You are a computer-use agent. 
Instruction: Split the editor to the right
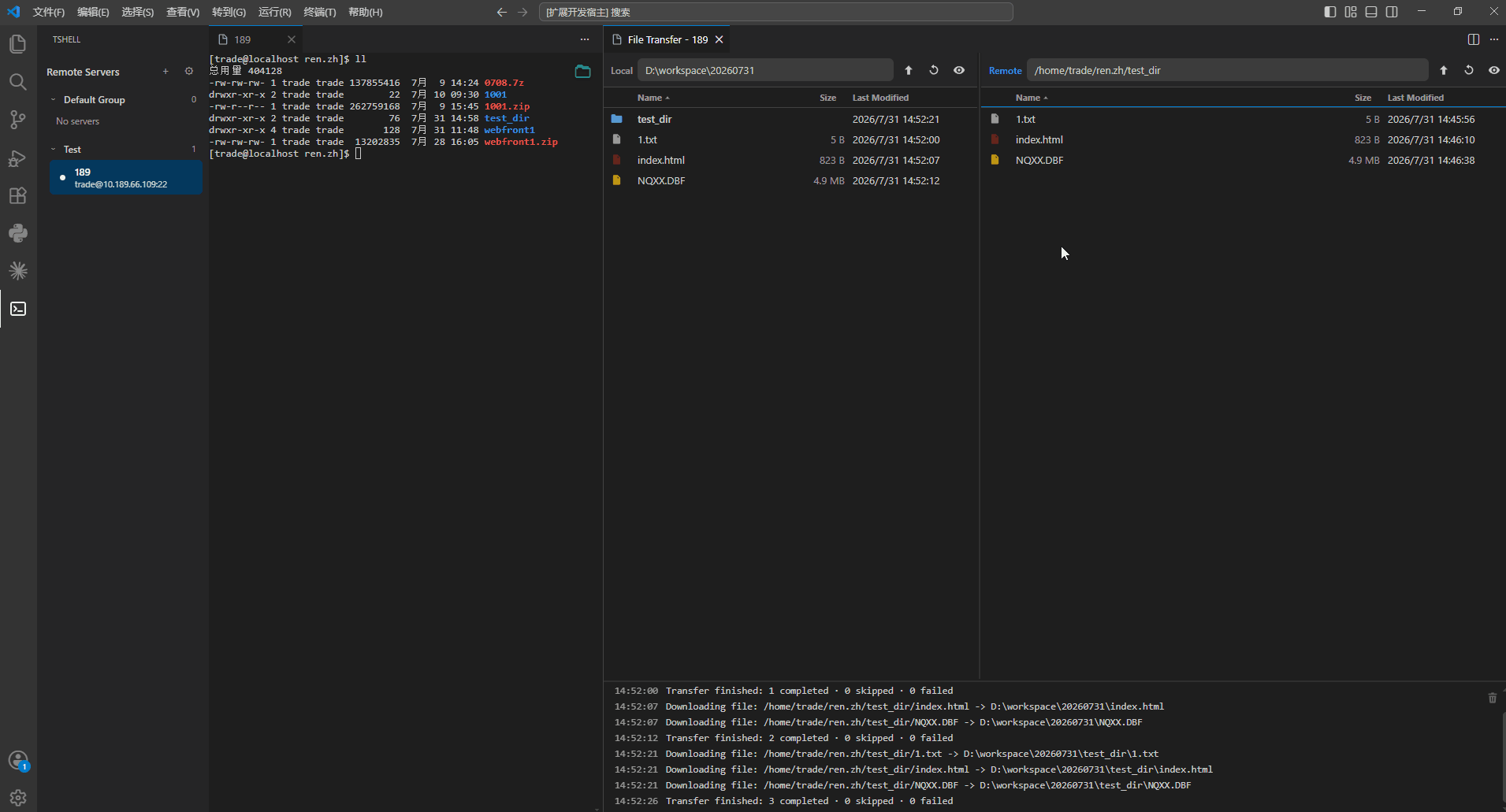click(1474, 39)
